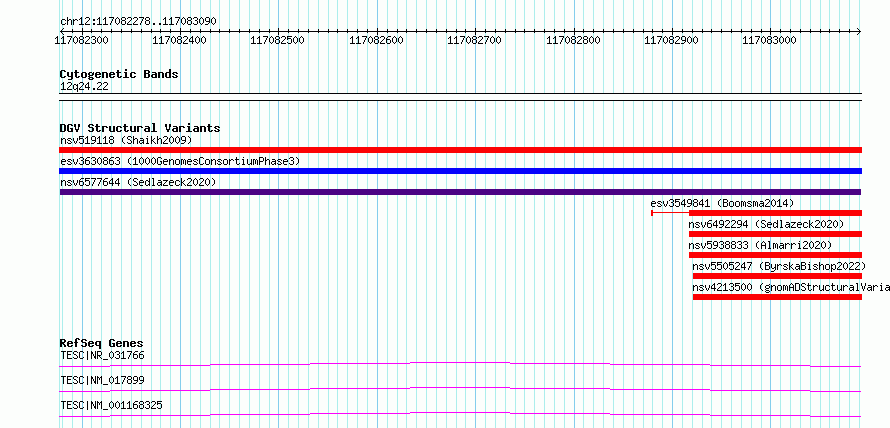
Task: Click the blue esv3630863 variant bar
Action: (460, 171)
